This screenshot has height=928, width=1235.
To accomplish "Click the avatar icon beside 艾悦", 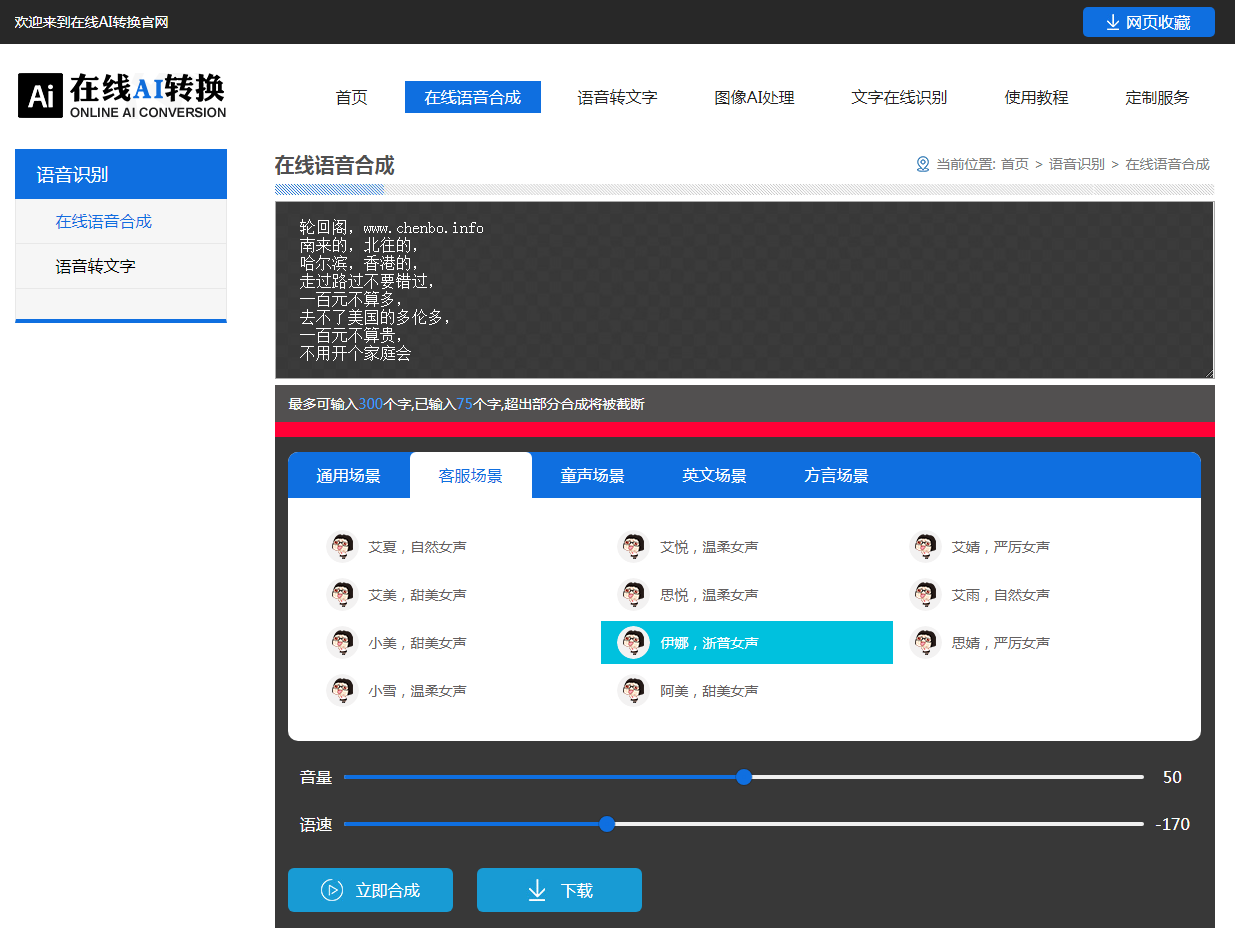I will point(634,547).
